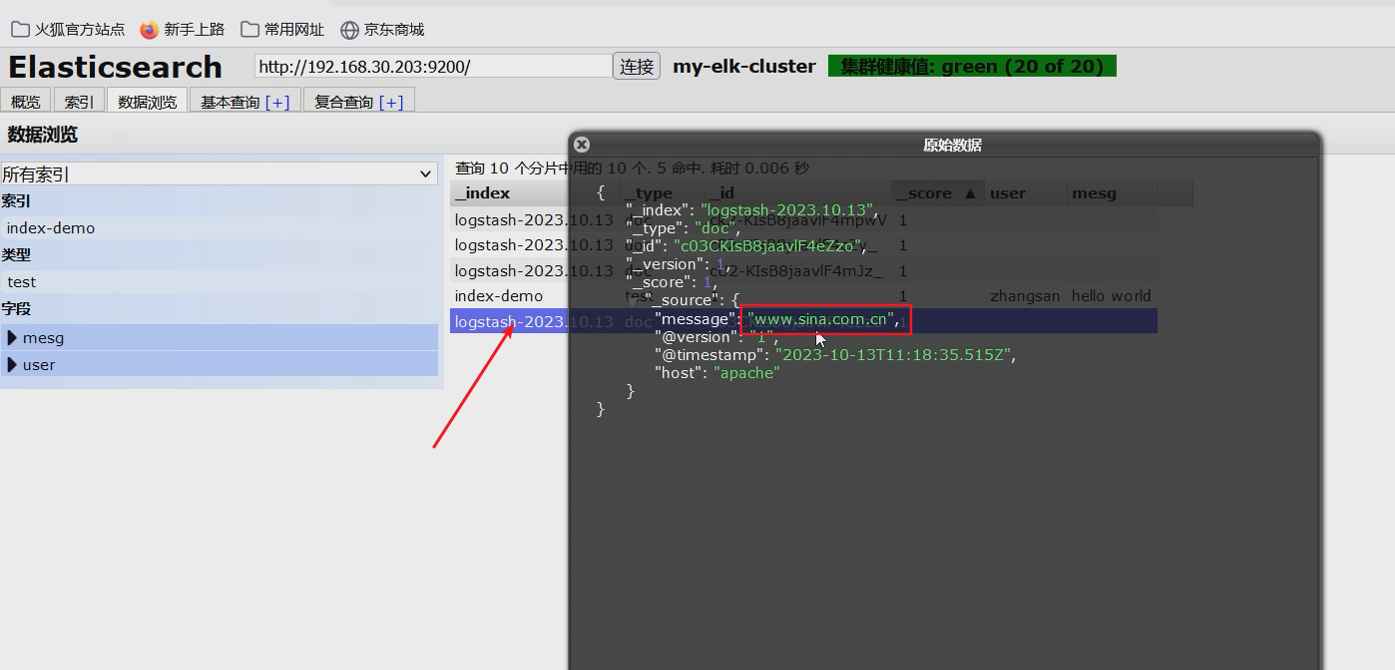
Task: Switch to the 概览 overview tab
Action: [26, 102]
